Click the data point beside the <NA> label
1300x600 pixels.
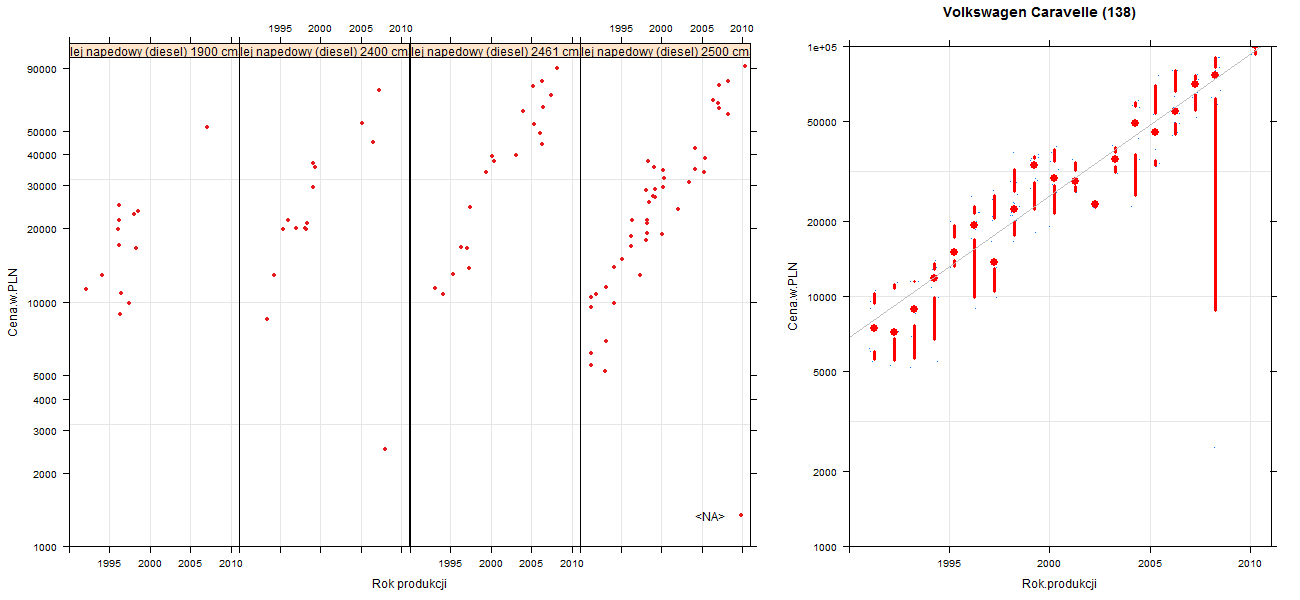[x=741, y=515]
